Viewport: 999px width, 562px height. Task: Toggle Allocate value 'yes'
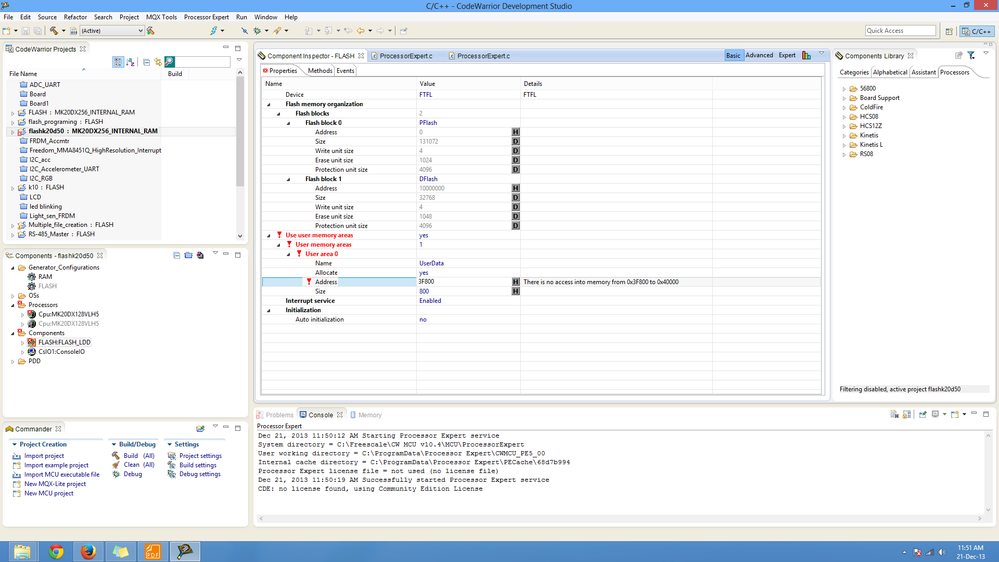pos(424,273)
